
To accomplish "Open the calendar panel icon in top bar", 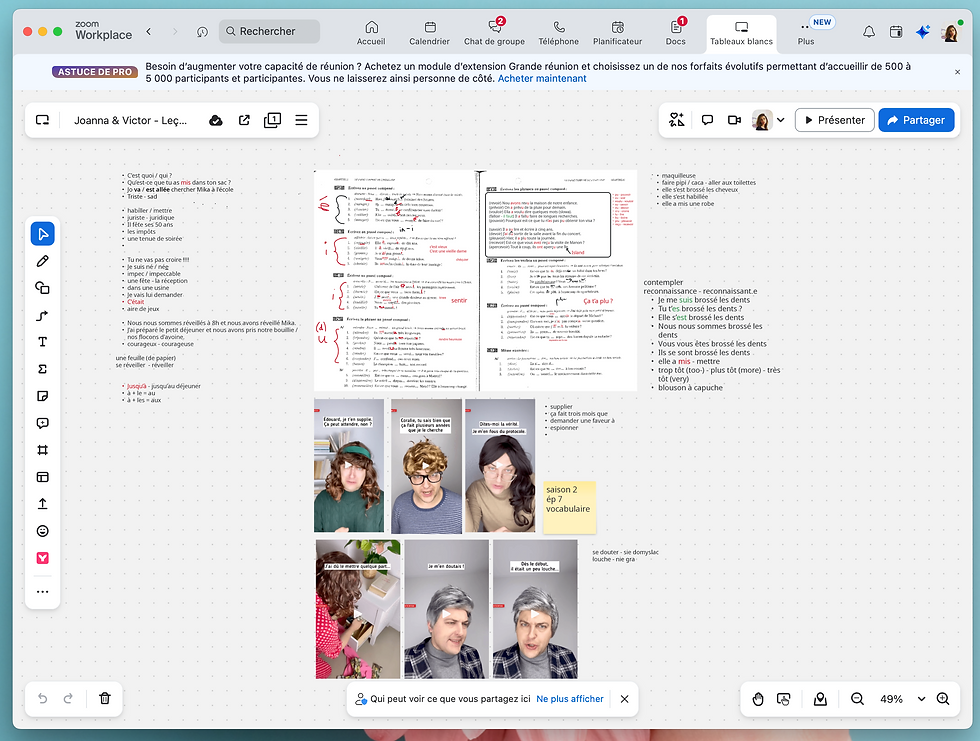I will tap(896, 32).
